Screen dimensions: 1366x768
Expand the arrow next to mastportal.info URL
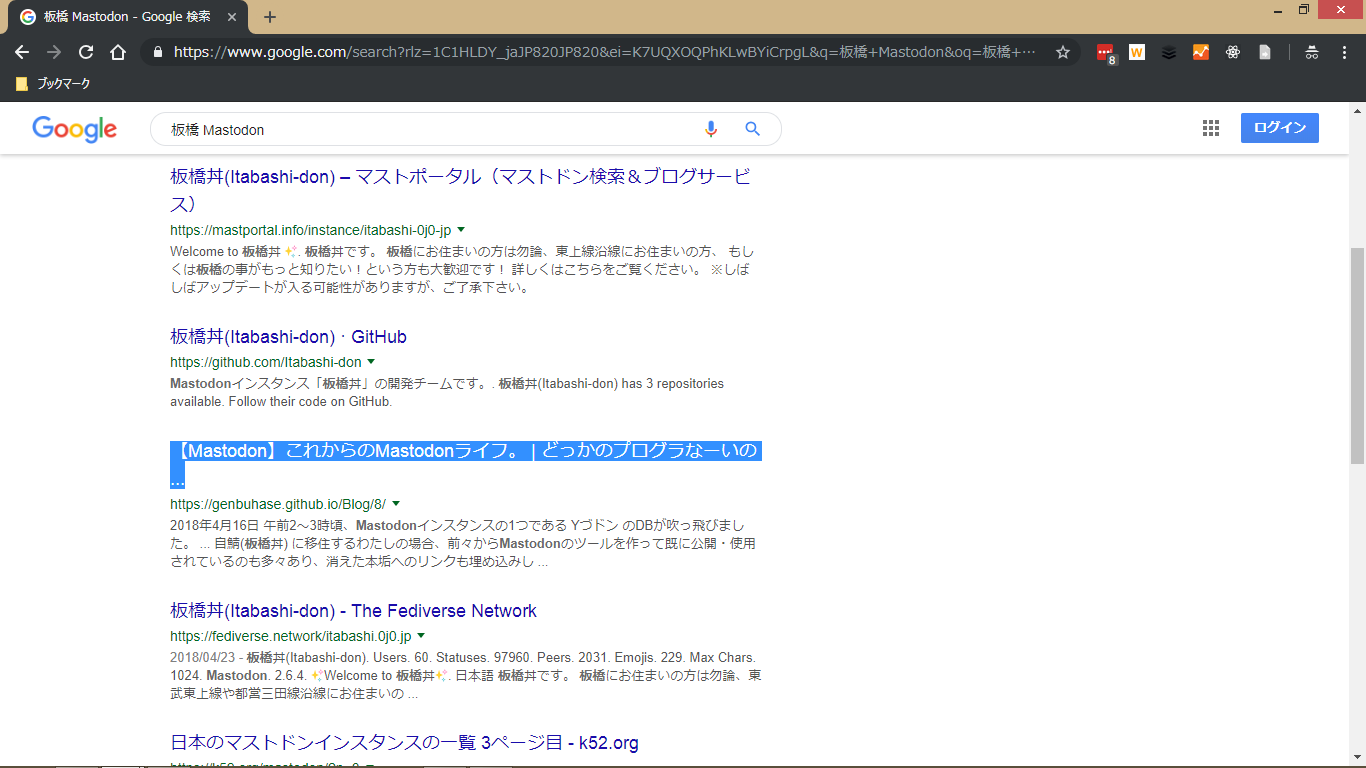tap(461, 229)
